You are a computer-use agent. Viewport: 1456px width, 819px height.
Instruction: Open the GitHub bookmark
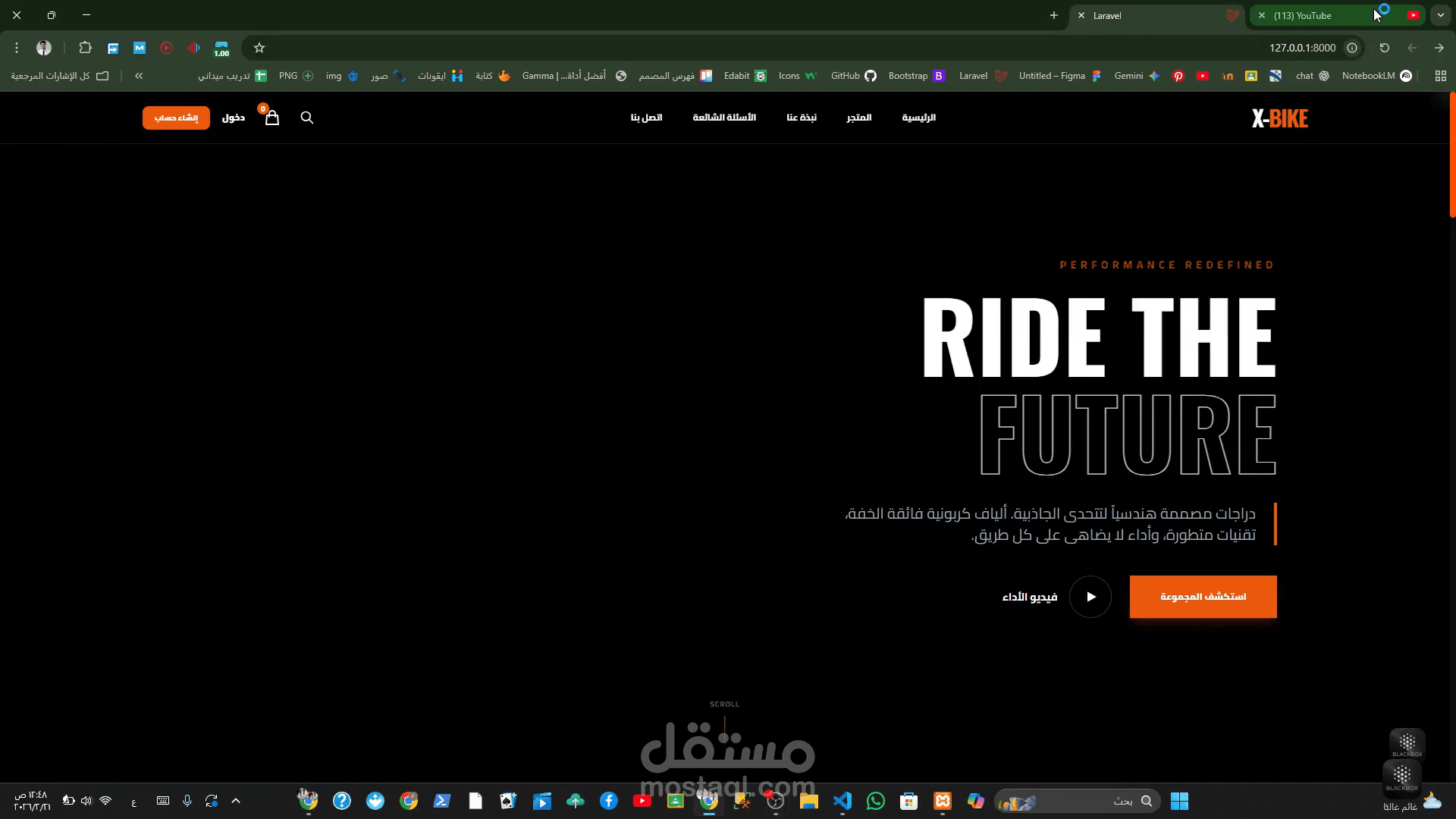coord(853,76)
